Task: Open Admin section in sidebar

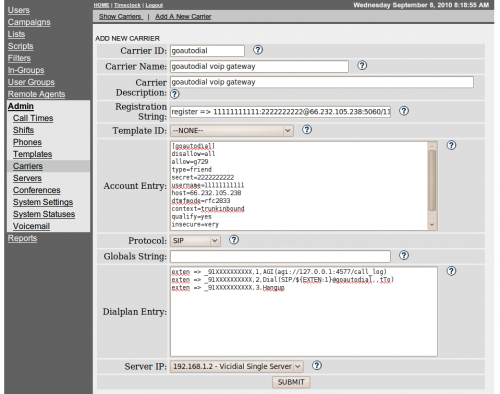Action: coord(21,106)
